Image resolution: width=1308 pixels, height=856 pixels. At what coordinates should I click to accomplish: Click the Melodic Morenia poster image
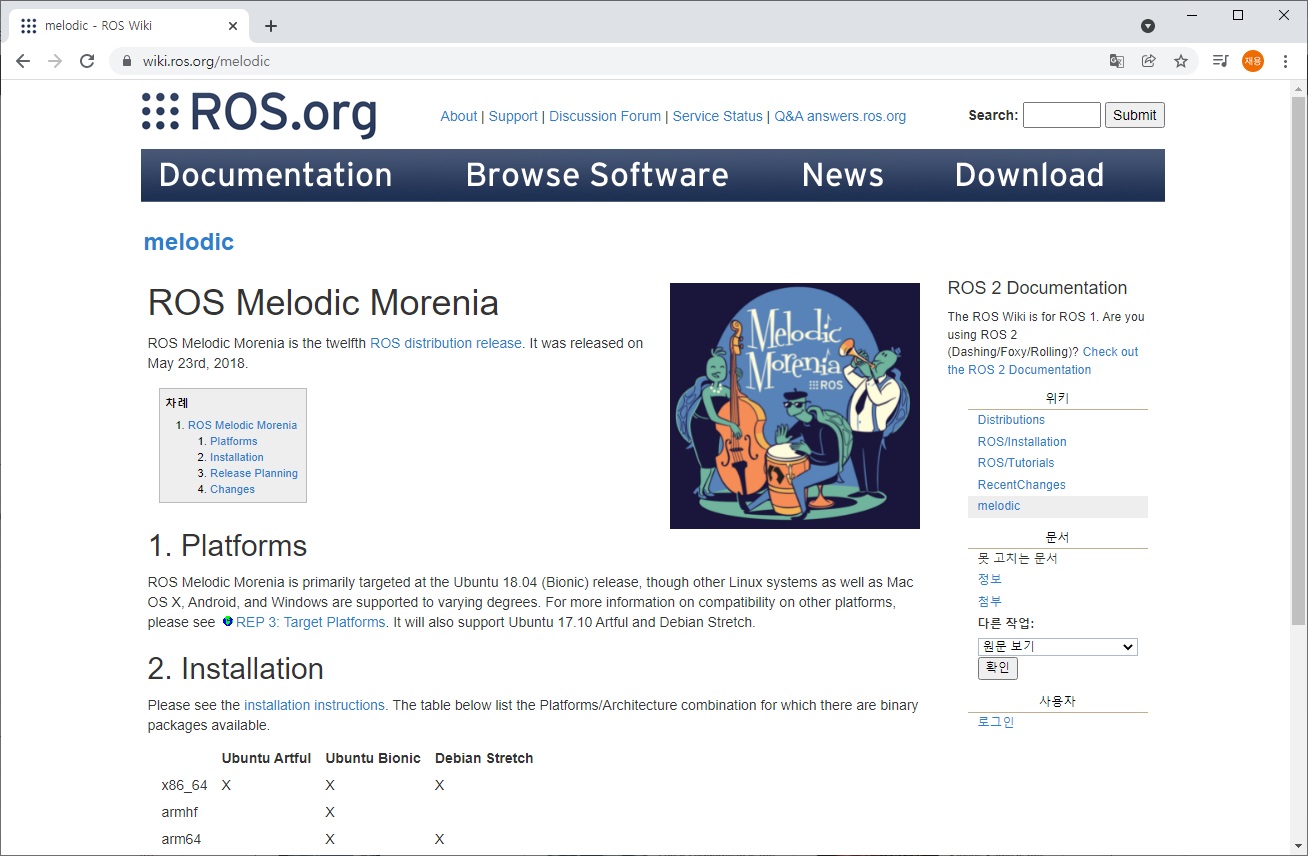click(x=795, y=406)
